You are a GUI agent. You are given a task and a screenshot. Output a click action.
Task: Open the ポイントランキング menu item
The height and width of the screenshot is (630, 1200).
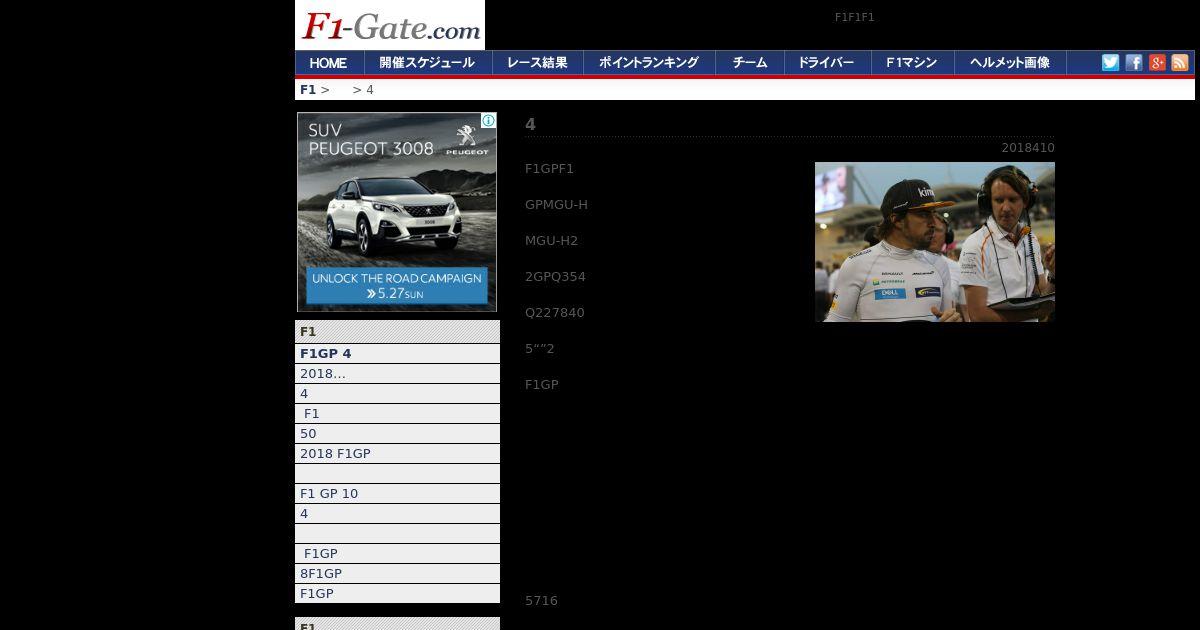click(x=649, y=63)
